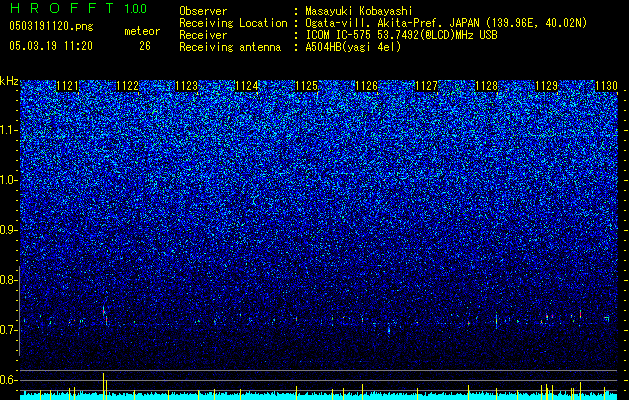629x400 pixels.
Task: Select the filename 0503191120.png
Action: [x=51, y=26]
